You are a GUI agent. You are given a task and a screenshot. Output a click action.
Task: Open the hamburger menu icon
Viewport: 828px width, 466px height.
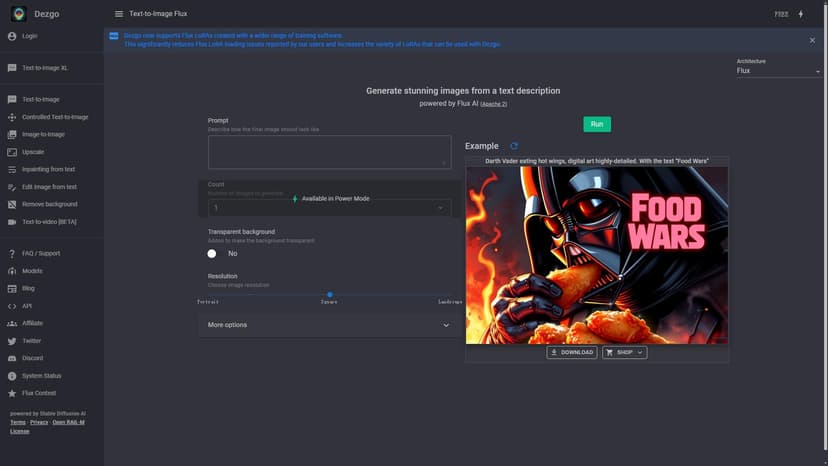(x=119, y=14)
